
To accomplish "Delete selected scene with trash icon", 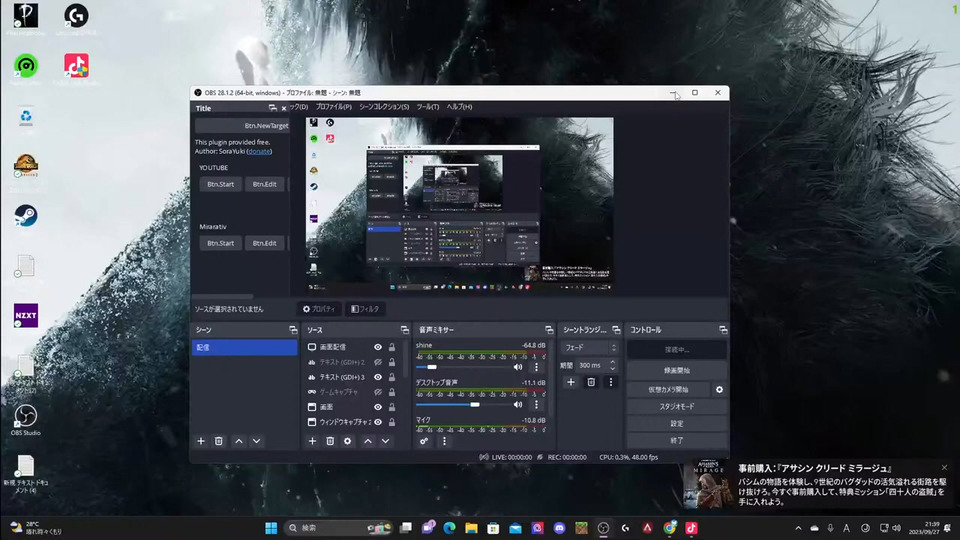I will point(219,441).
